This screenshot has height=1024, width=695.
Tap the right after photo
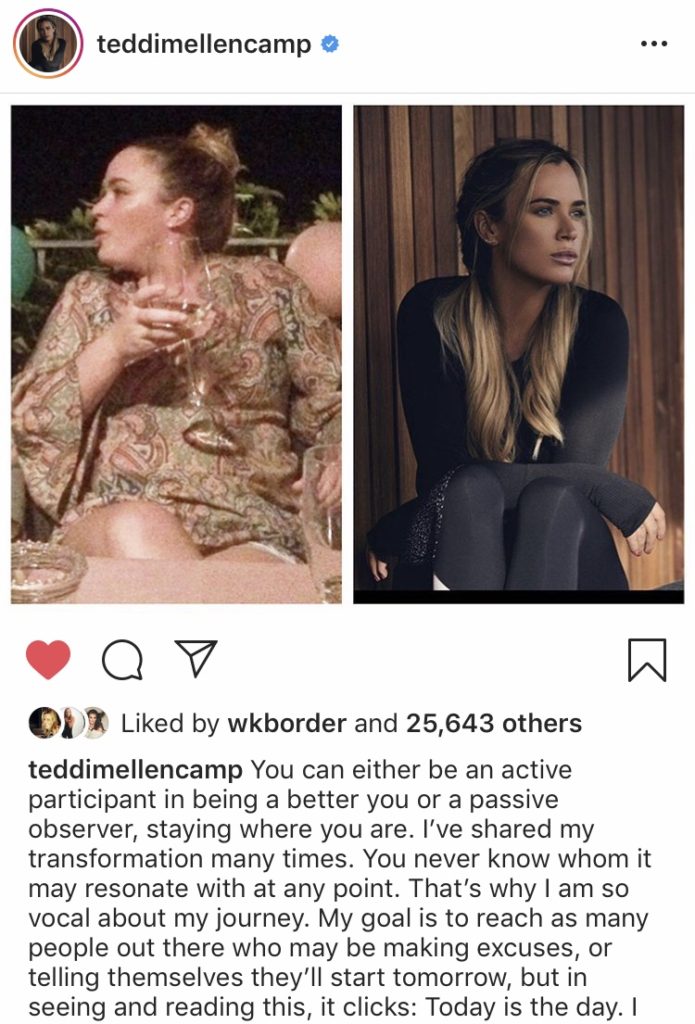point(519,354)
